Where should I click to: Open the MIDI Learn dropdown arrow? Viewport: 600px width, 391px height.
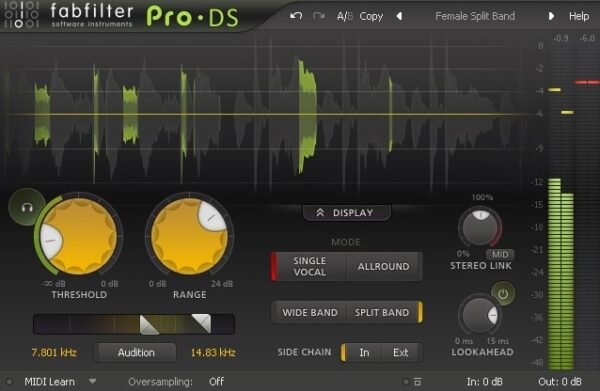[93, 381]
